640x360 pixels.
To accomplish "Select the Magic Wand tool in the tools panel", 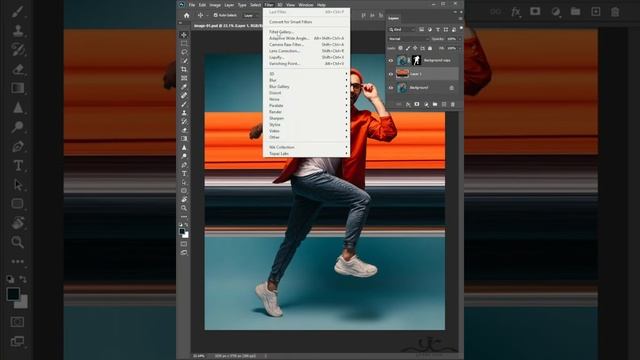I will (x=184, y=61).
